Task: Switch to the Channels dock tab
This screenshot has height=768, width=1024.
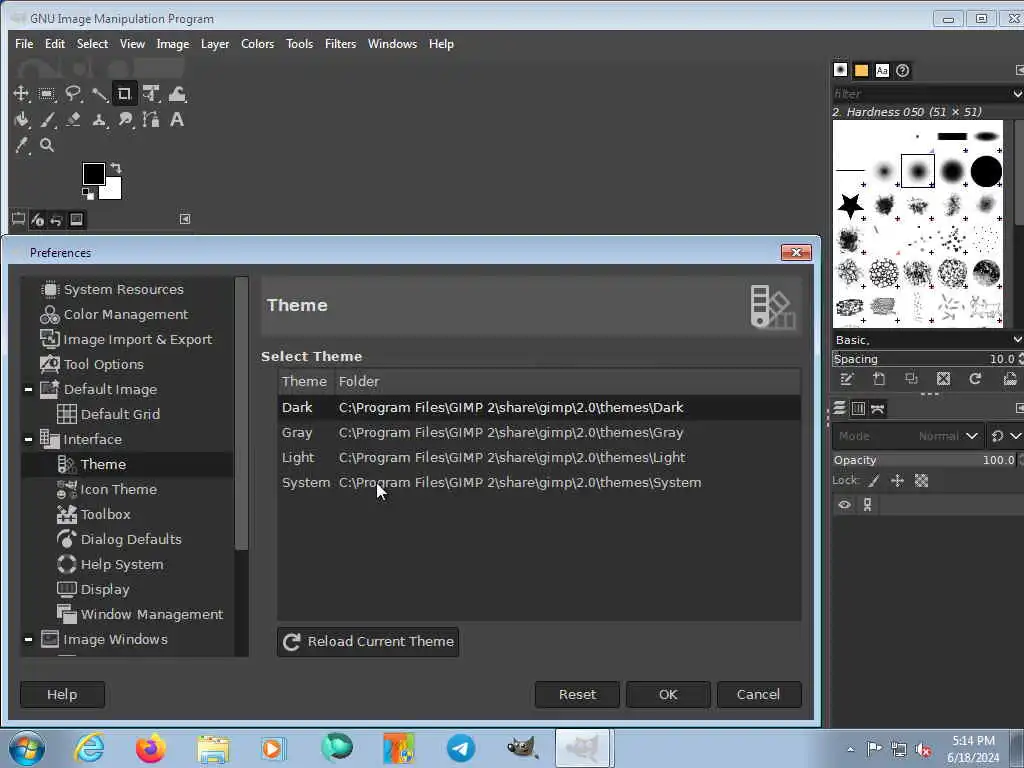Action: [858, 408]
